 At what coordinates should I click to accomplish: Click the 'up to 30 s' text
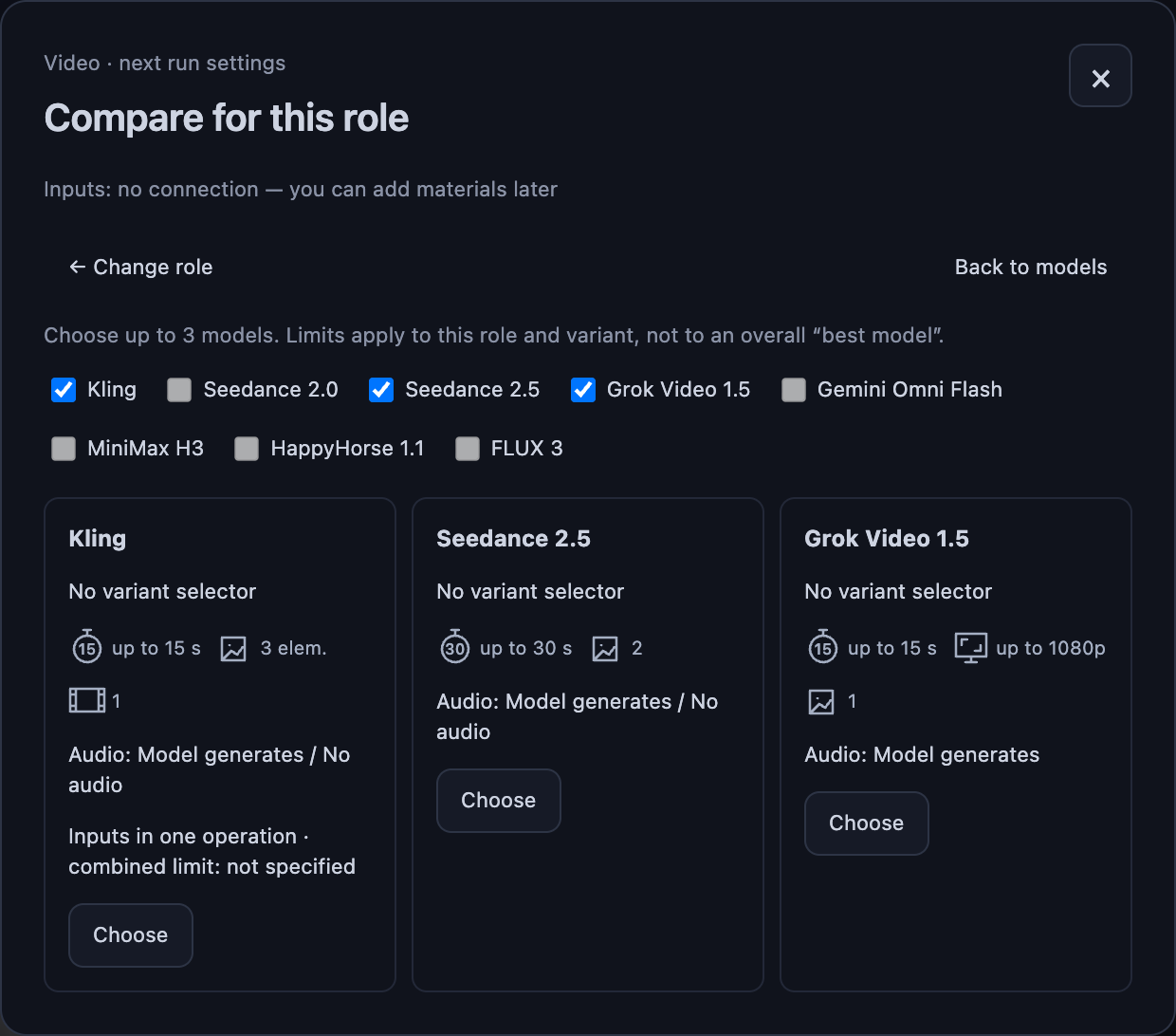point(526,649)
